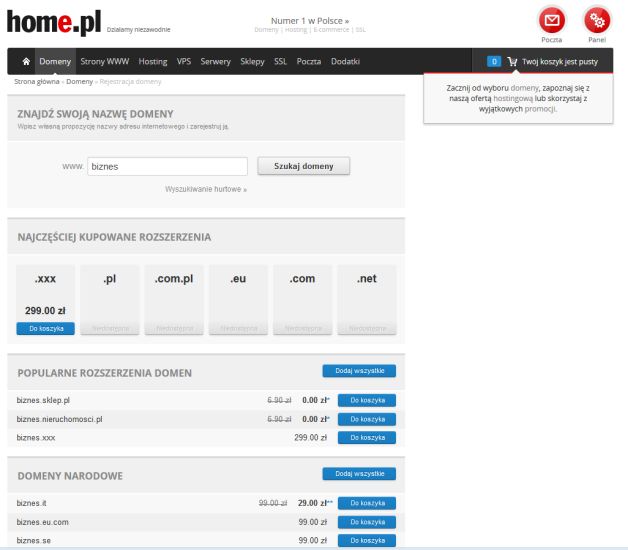628x550 pixels.
Task: Open the Panel gears icon
Action: click(597, 20)
